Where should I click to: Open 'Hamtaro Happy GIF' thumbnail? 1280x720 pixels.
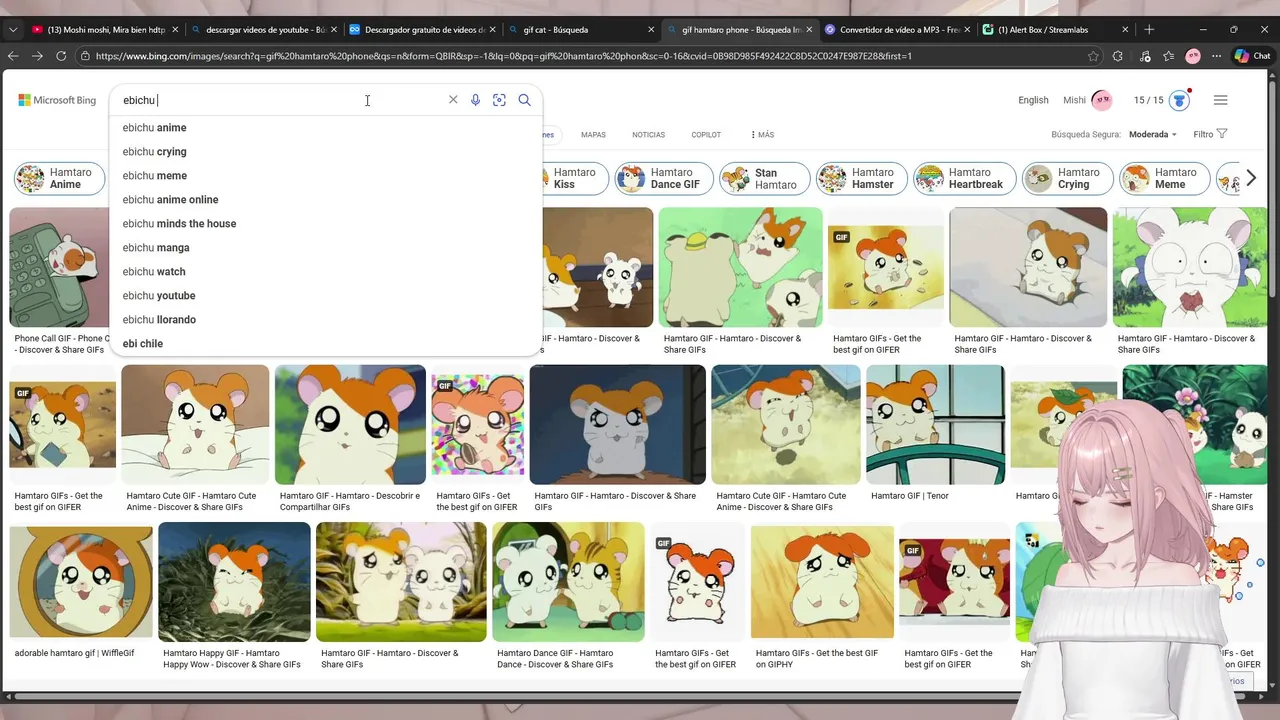click(234, 582)
